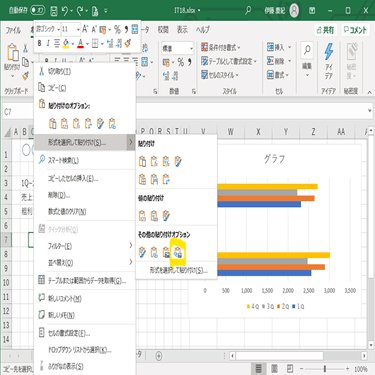Click Increase Font Size in mini toolbar
The image size is (375, 375).
pyautogui.click(x=85, y=29)
